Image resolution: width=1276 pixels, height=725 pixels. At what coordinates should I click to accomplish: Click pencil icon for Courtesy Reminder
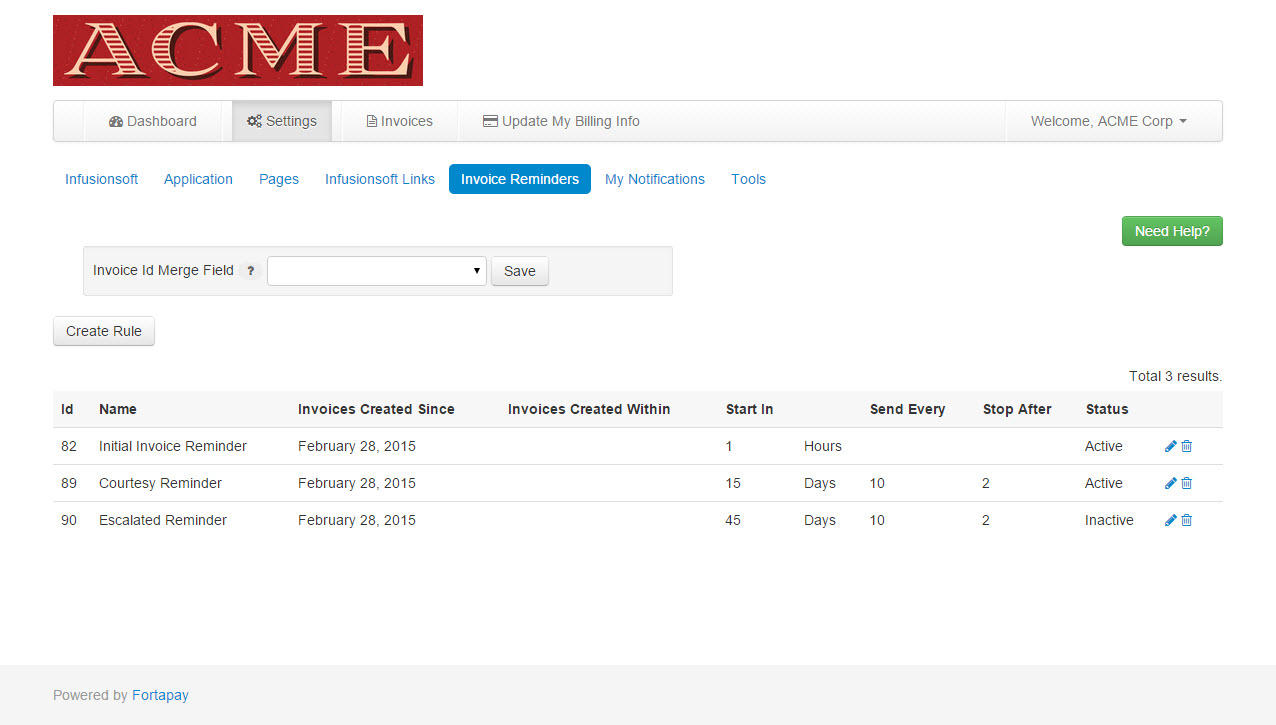tap(1171, 483)
